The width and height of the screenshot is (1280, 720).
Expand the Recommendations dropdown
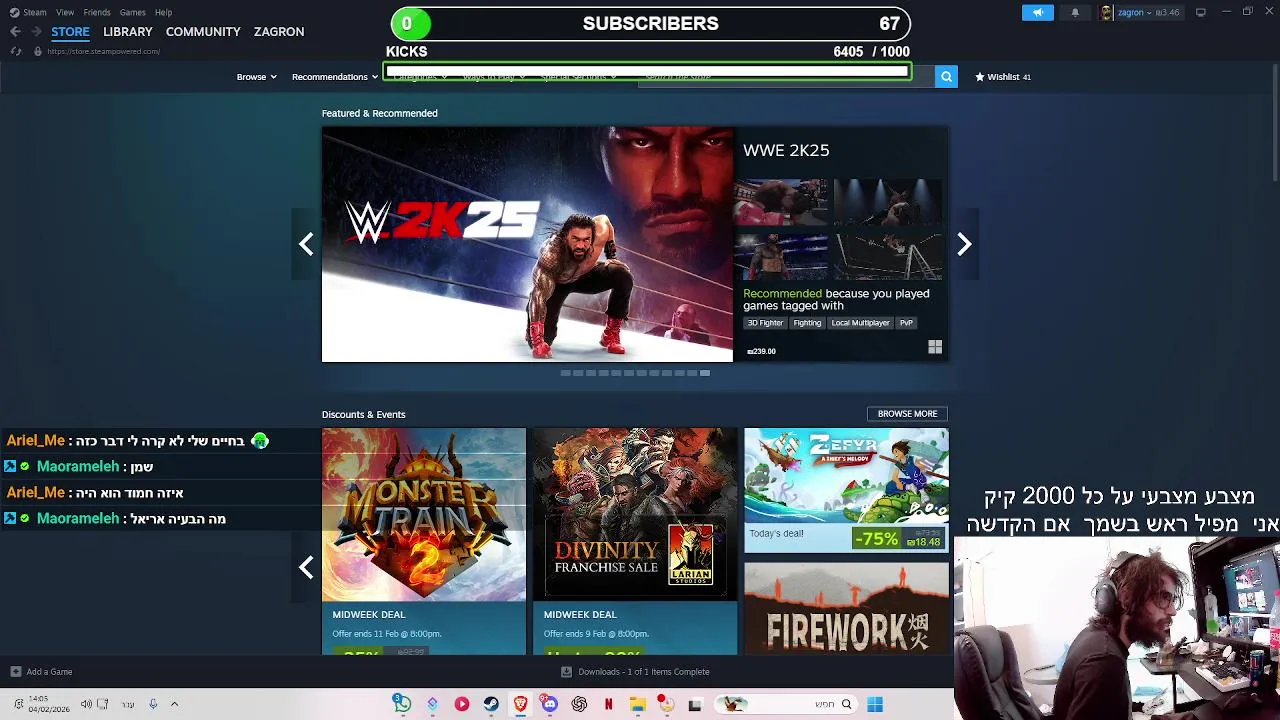pos(335,77)
